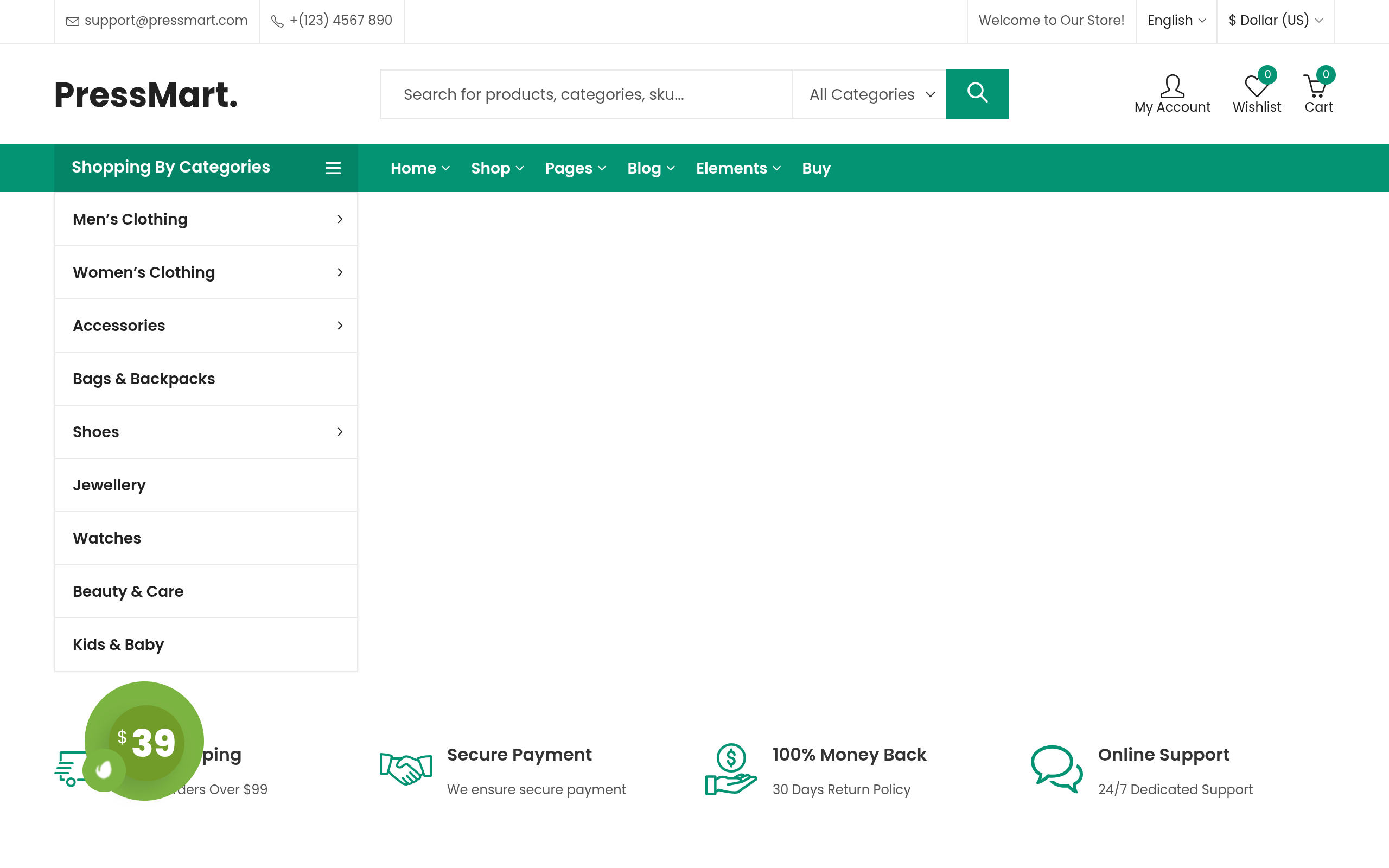
Task: Open the Wishlist heart icon
Action: pyautogui.click(x=1256, y=86)
